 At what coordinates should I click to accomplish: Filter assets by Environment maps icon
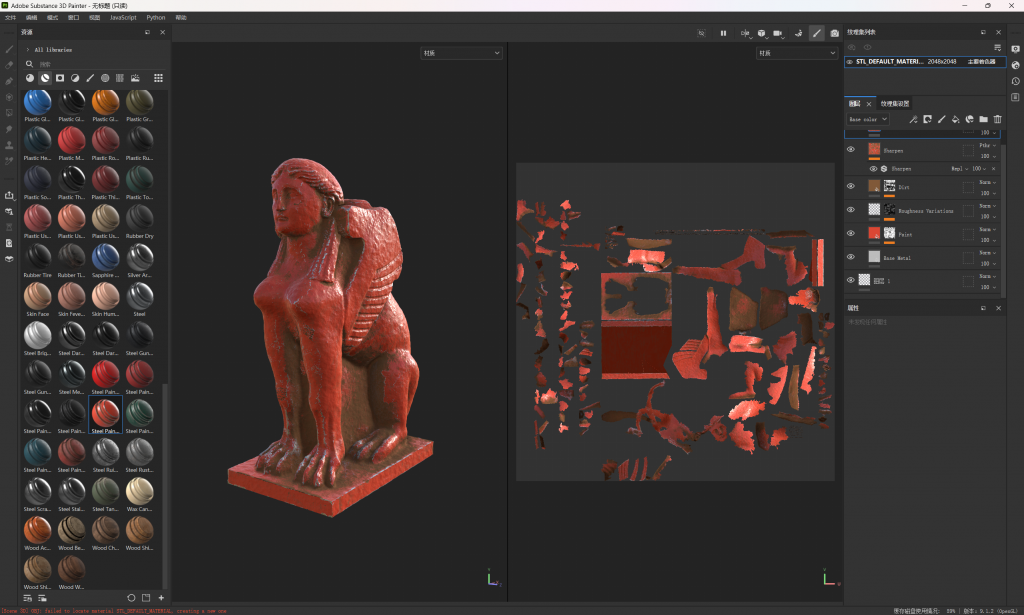coord(135,78)
